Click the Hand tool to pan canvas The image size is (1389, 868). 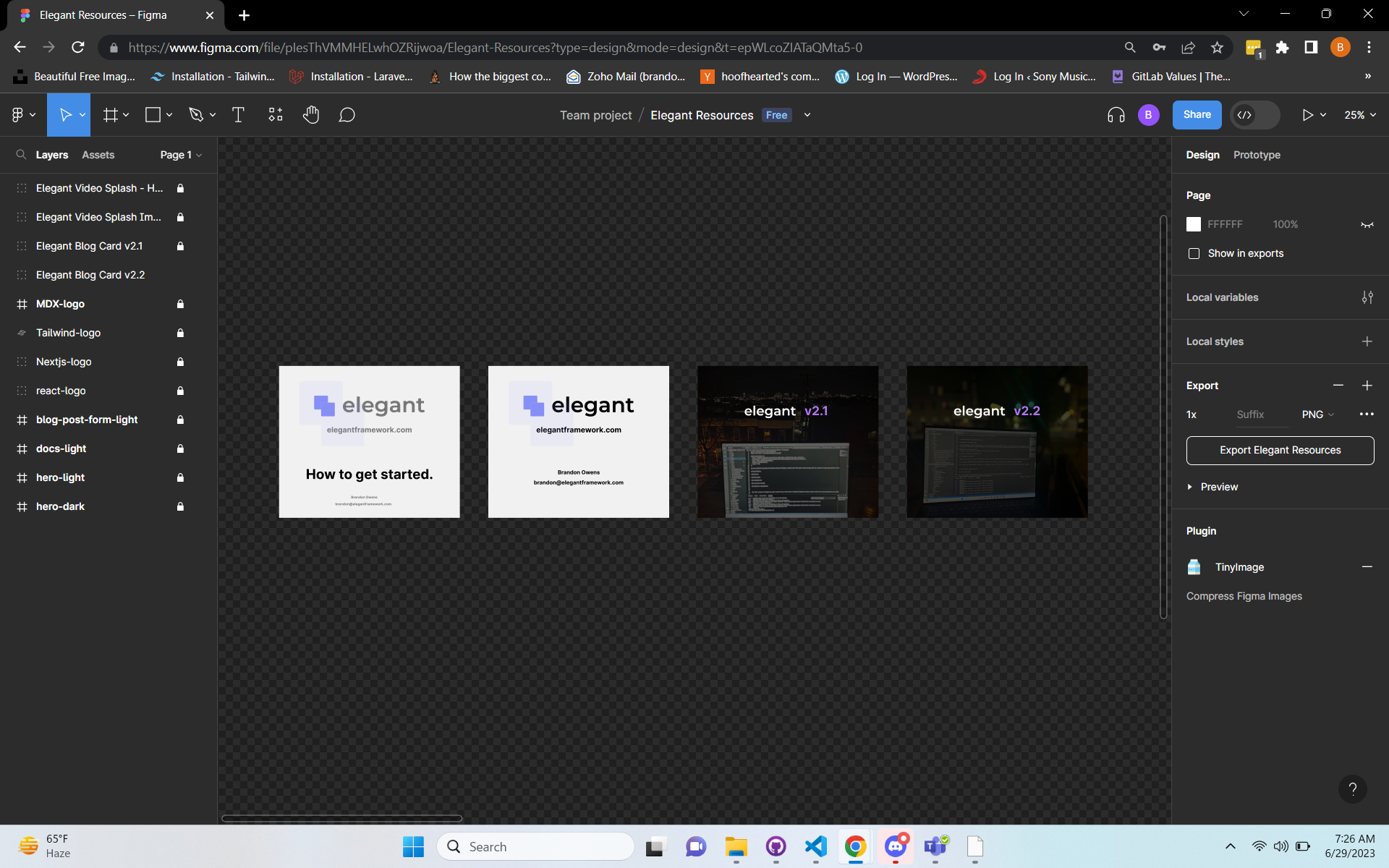[310, 115]
